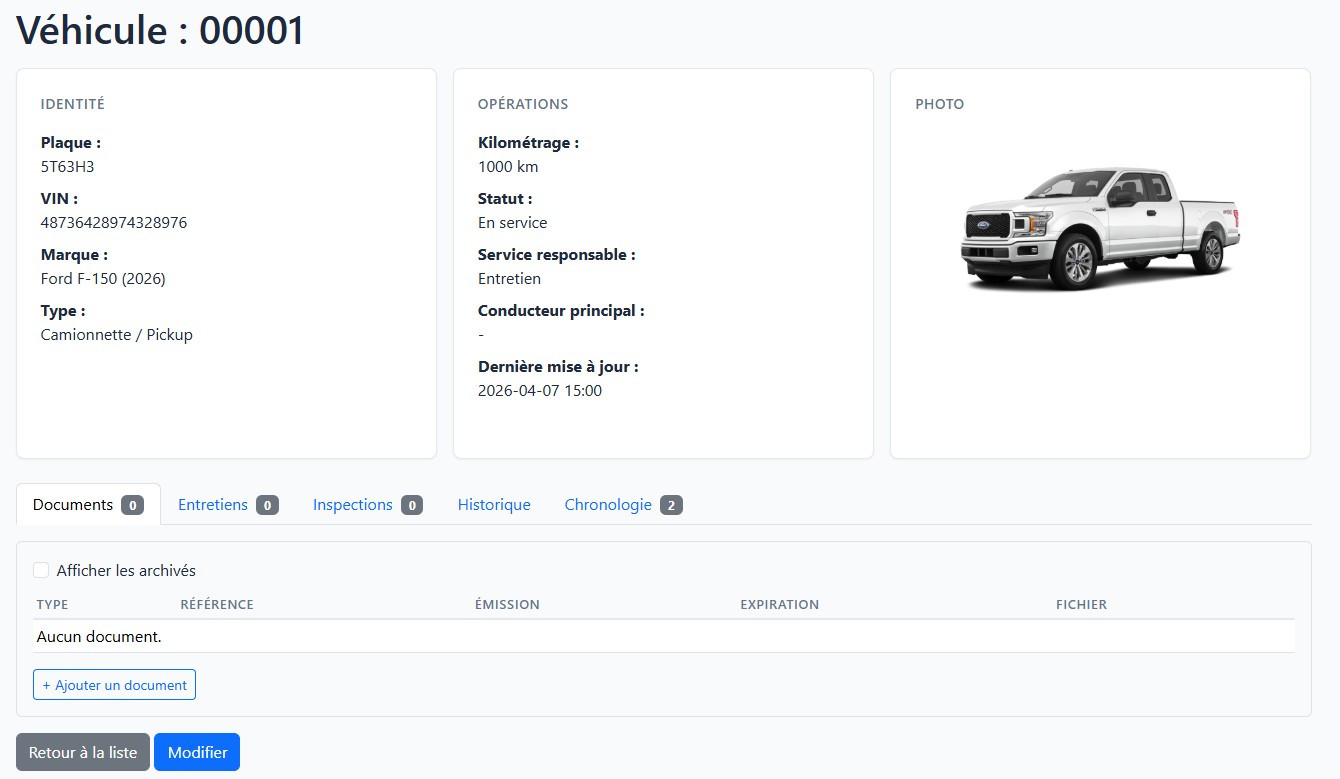1340x779 pixels.
Task: Click the Modifier button
Action: point(197,751)
